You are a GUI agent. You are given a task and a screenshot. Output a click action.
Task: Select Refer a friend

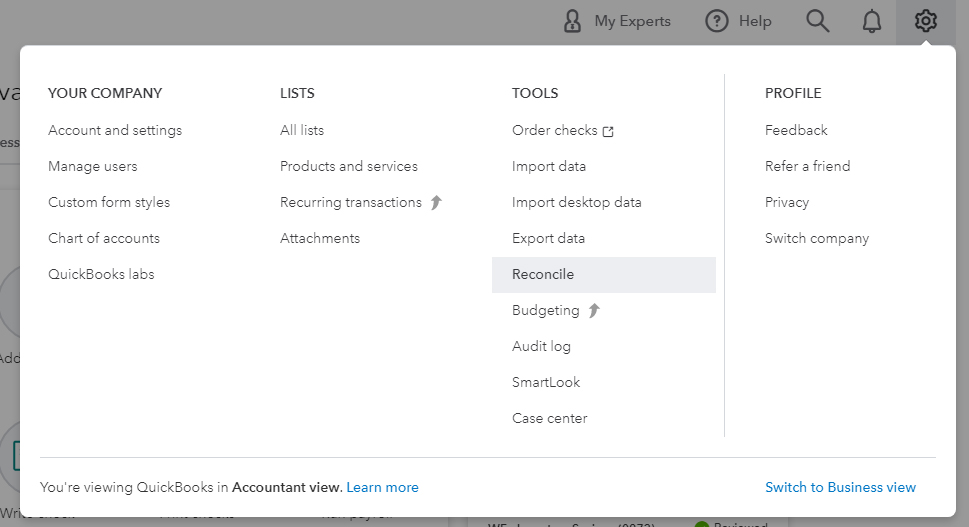click(807, 166)
